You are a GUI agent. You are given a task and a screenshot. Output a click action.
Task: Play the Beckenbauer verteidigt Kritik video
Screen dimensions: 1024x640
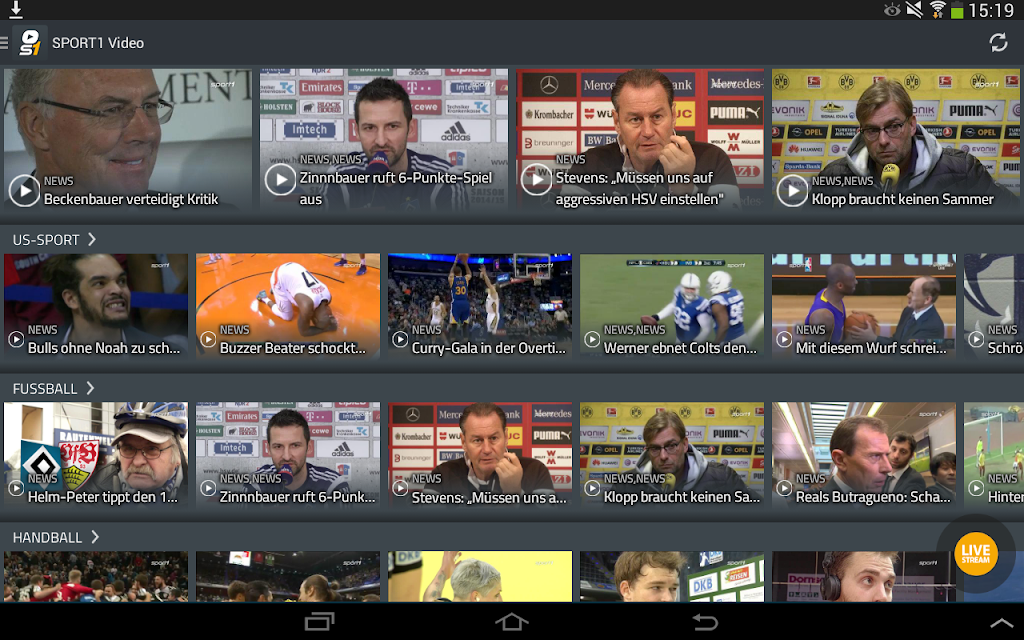[25, 191]
